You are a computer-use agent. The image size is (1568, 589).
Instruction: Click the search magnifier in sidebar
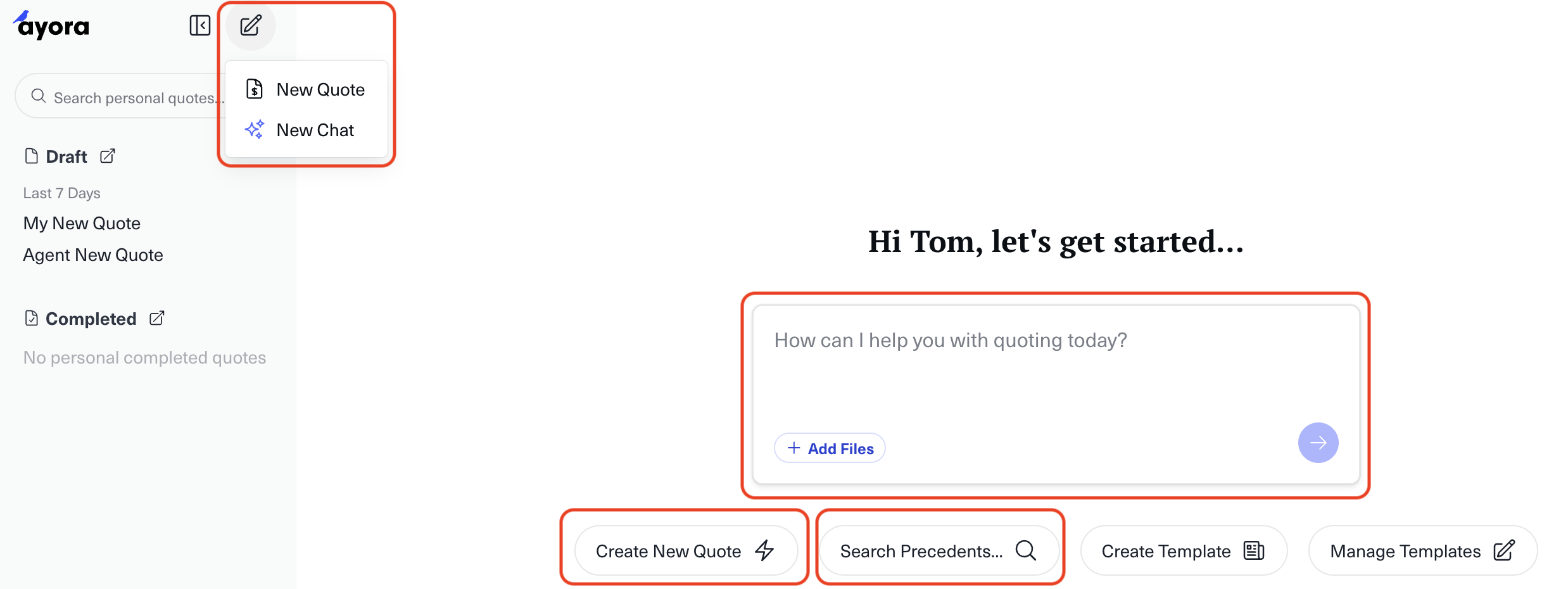39,96
